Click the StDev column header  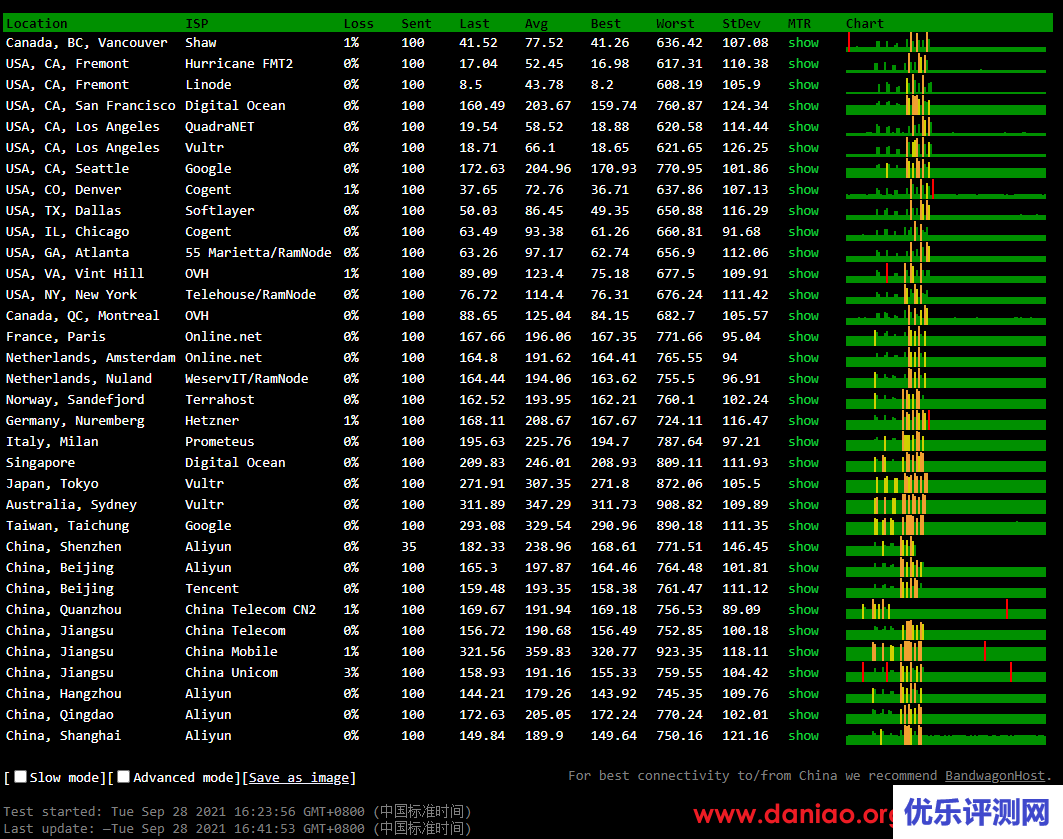point(741,24)
